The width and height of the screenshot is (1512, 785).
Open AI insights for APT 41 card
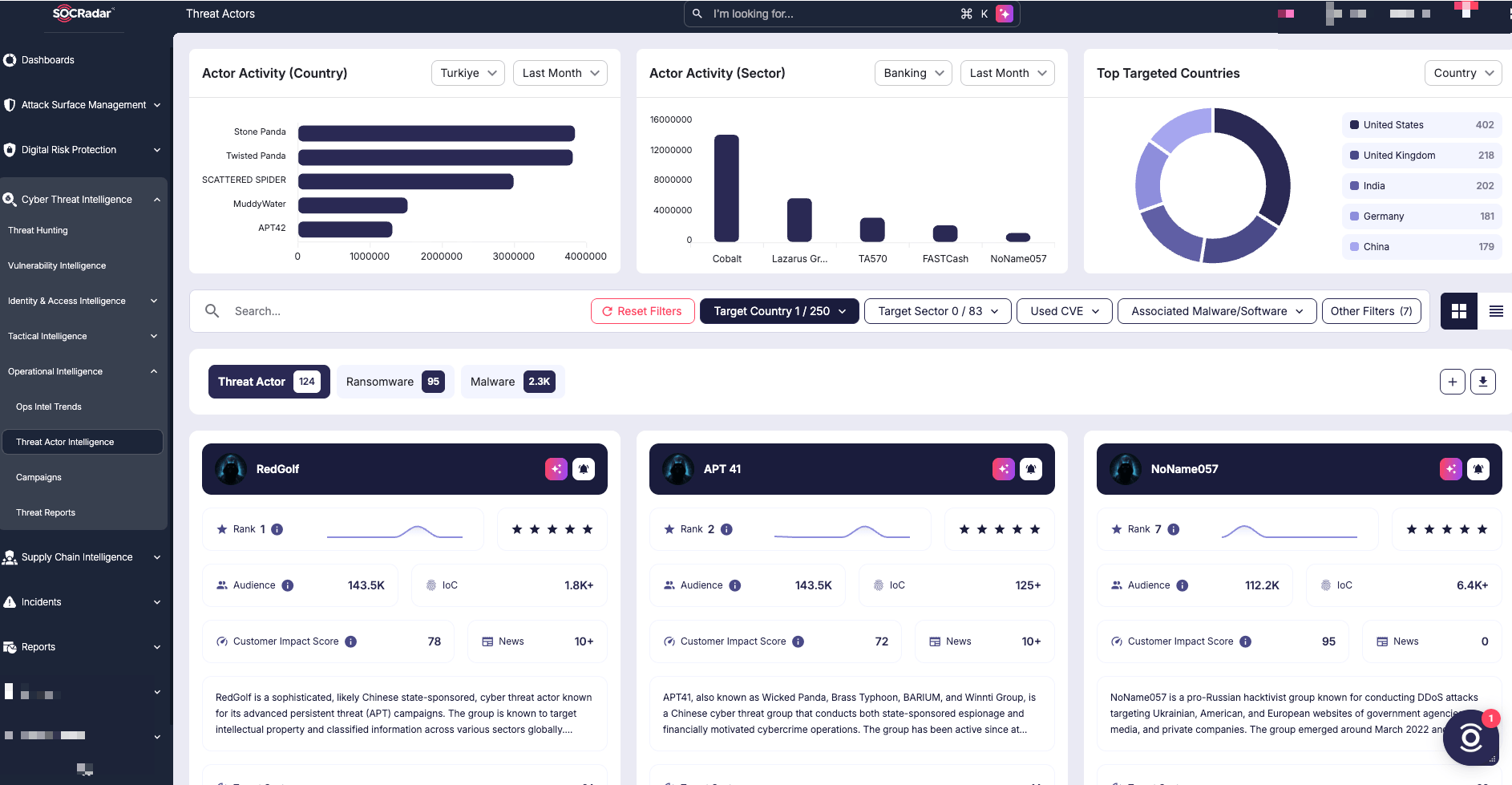point(1004,469)
